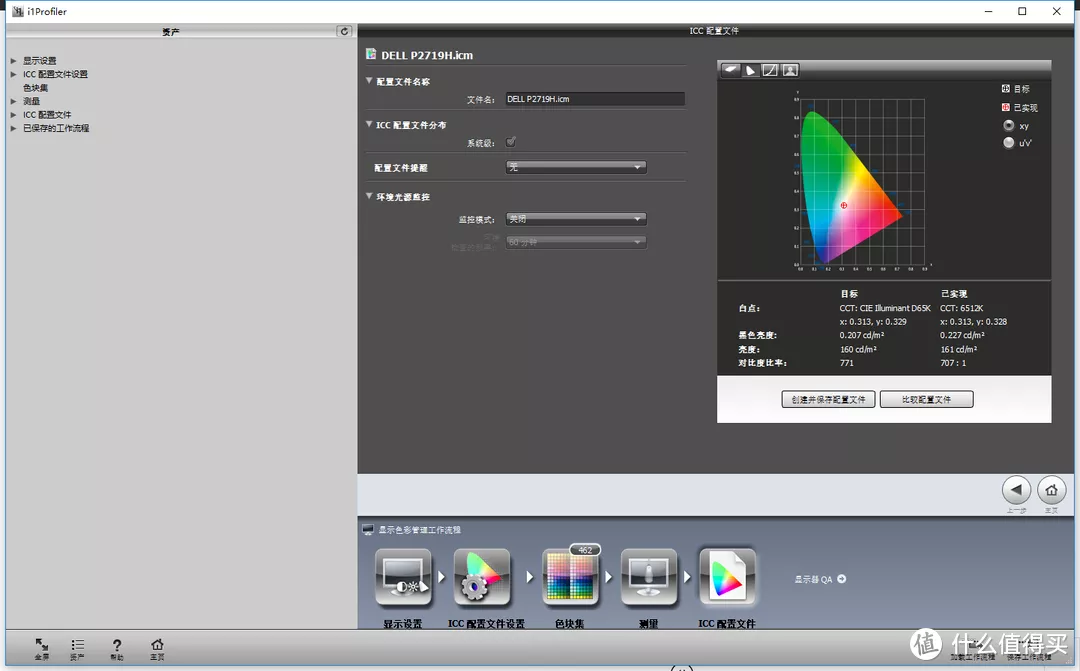Click the round home button beside the back arrow

coord(1051,491)
